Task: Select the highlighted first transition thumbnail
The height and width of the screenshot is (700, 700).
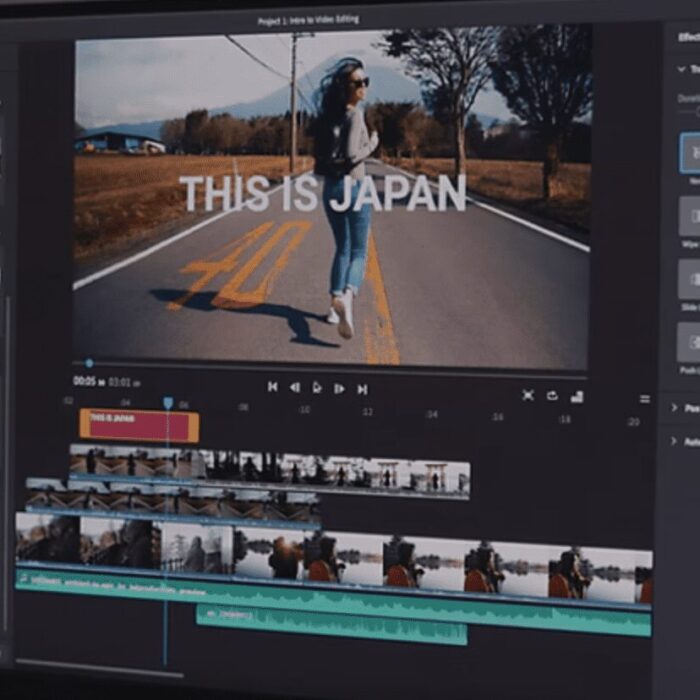Action: coord(690,152)
